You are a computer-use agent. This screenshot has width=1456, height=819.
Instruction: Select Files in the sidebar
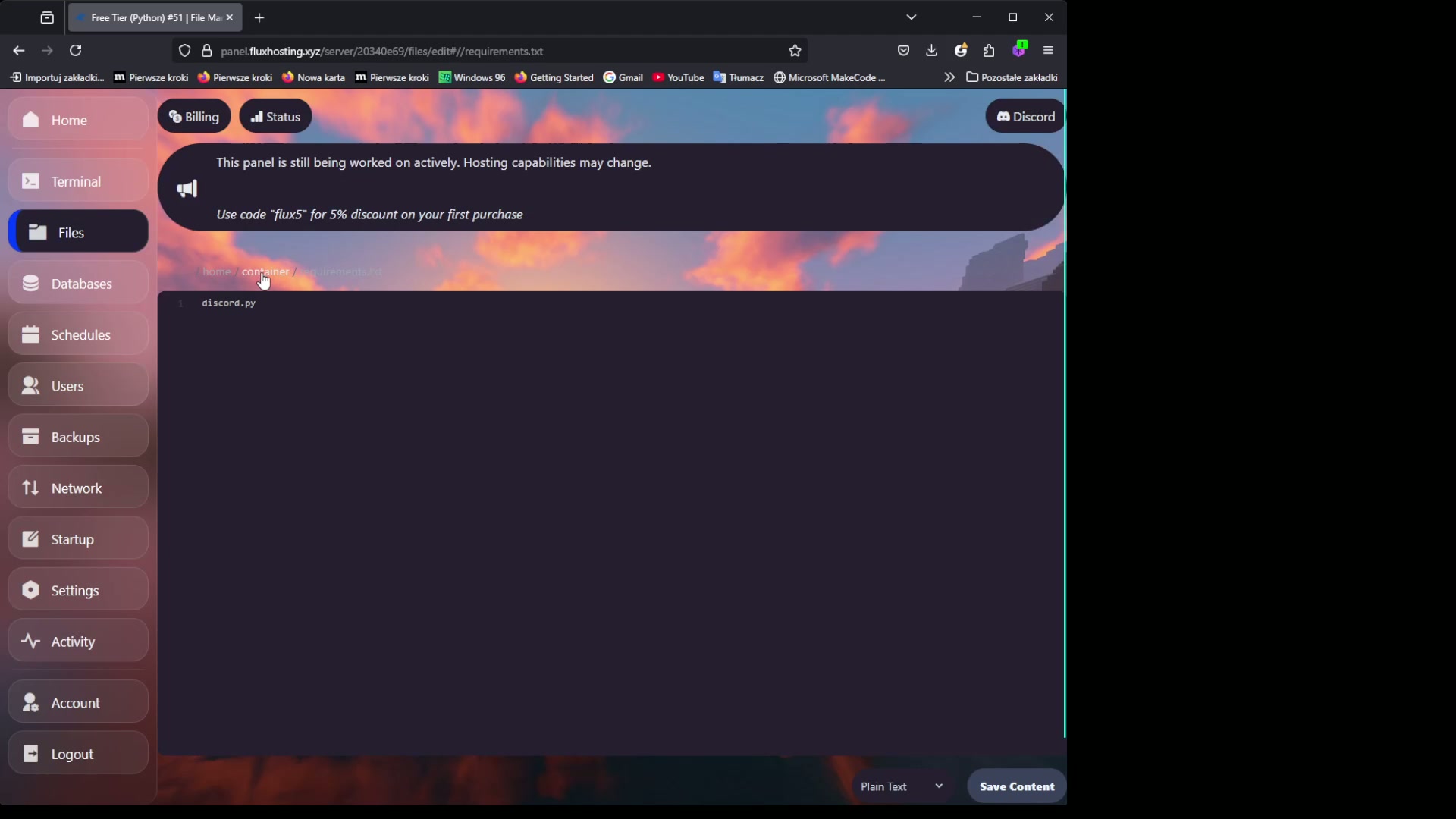click(x=78, y=232)
